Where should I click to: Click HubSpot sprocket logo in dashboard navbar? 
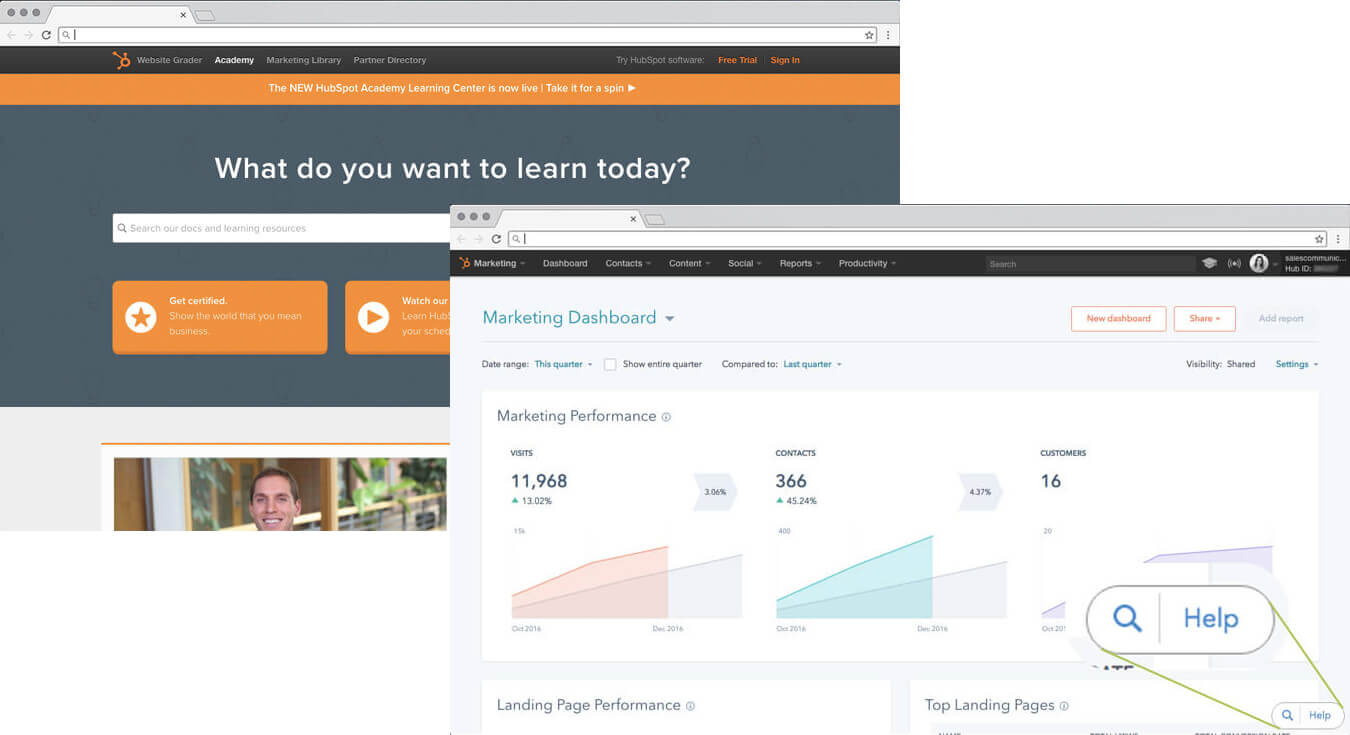pyautogui.click(x=465, y=263)
